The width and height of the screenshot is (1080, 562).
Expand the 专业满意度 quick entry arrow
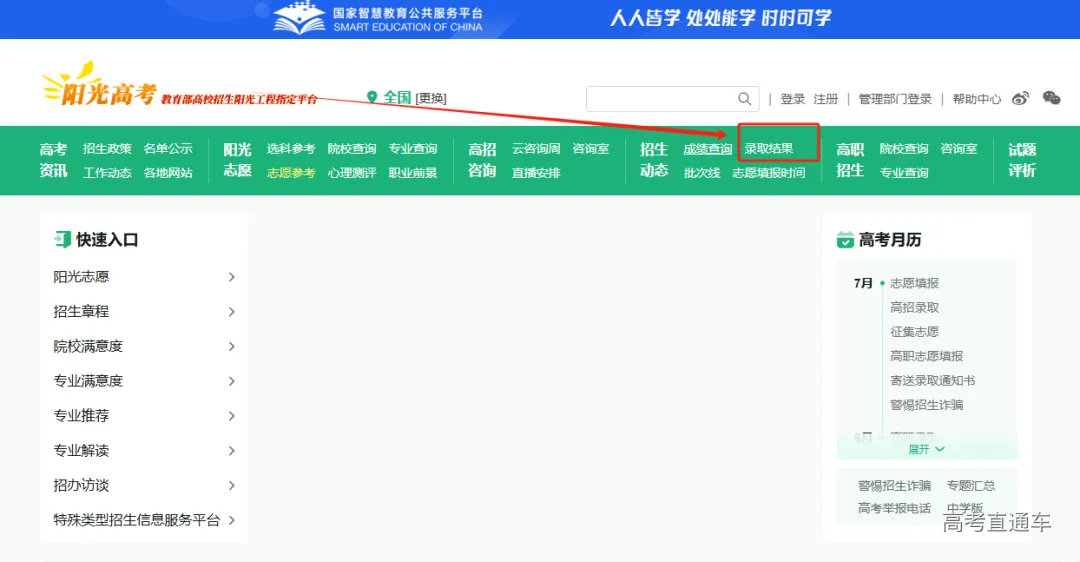point(231,382)
